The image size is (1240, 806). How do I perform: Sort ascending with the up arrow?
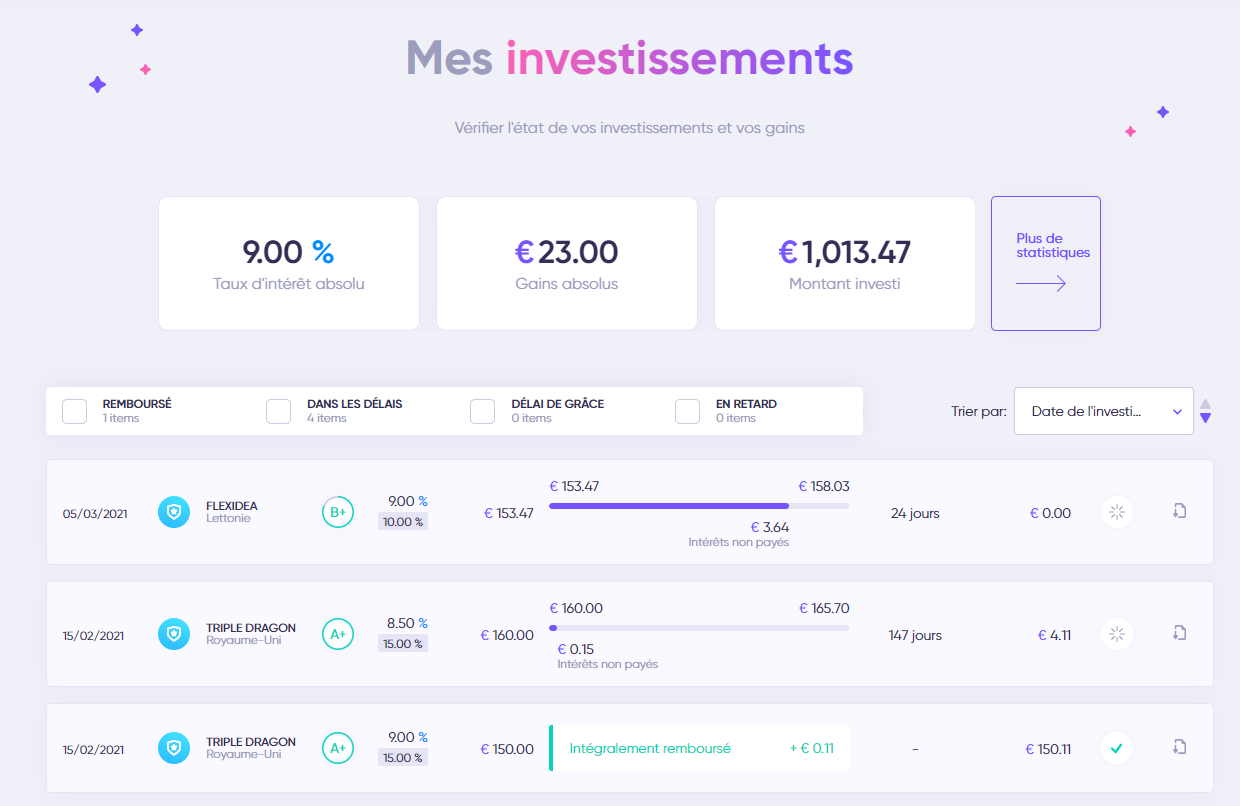(1205, 404)
